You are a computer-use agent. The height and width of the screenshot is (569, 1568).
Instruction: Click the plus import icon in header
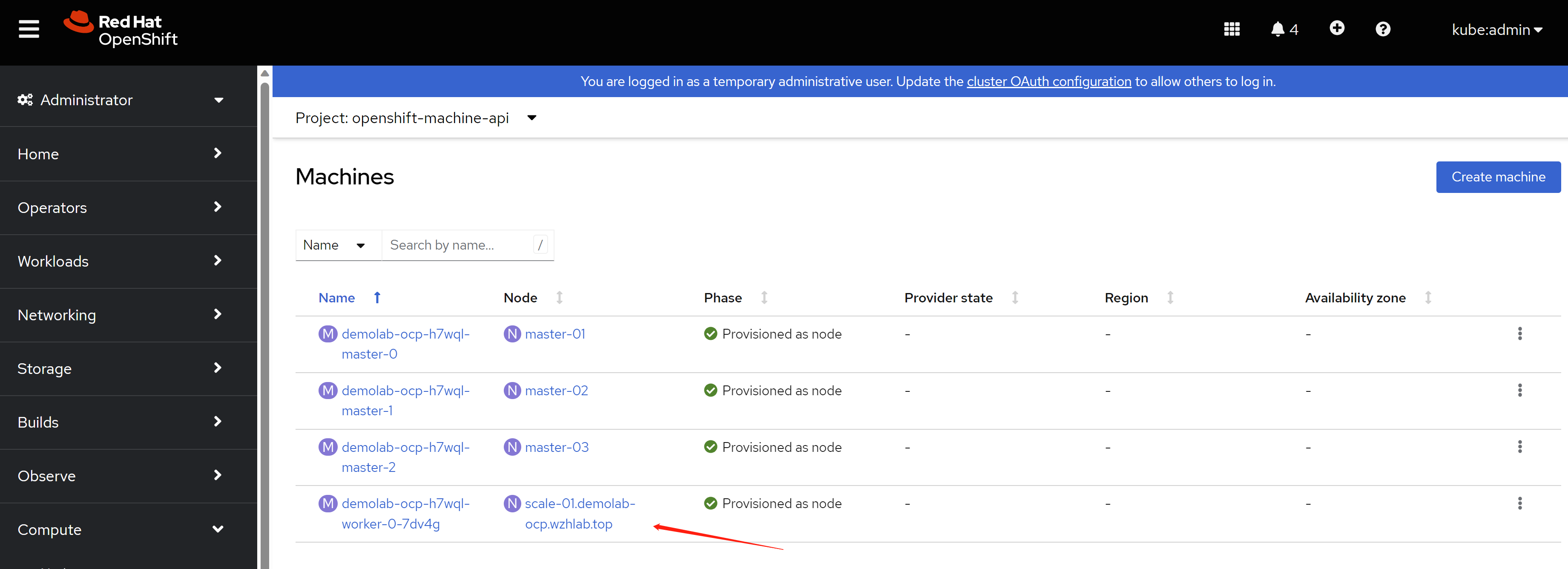[1337, 29]
